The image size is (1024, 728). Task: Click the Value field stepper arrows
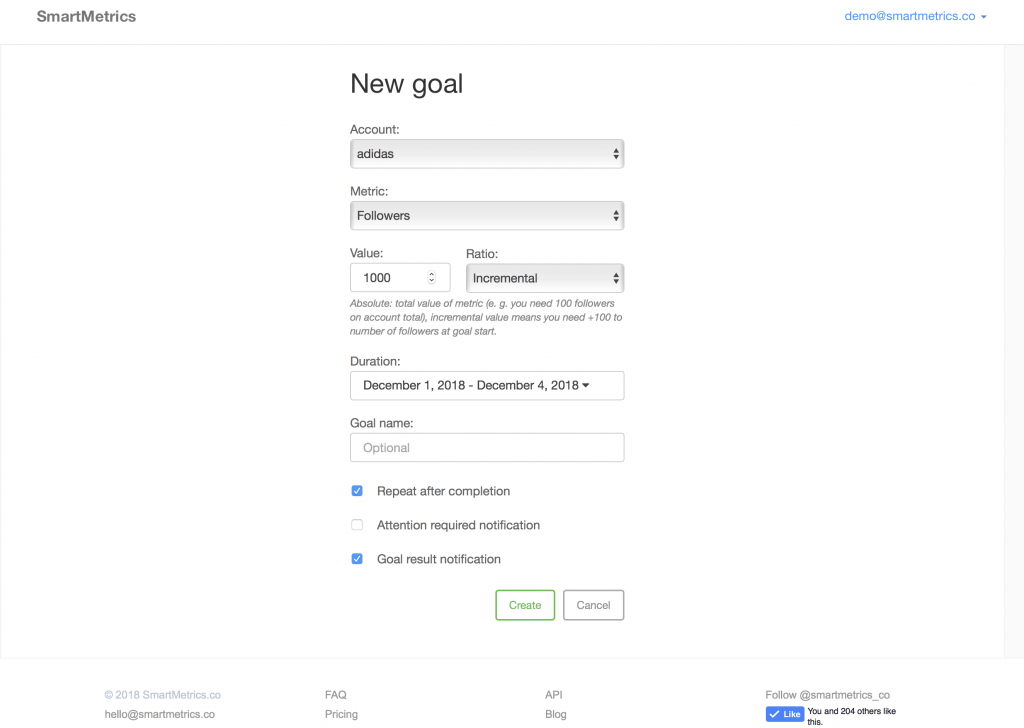pyautogui.click(x=432, y=277)
